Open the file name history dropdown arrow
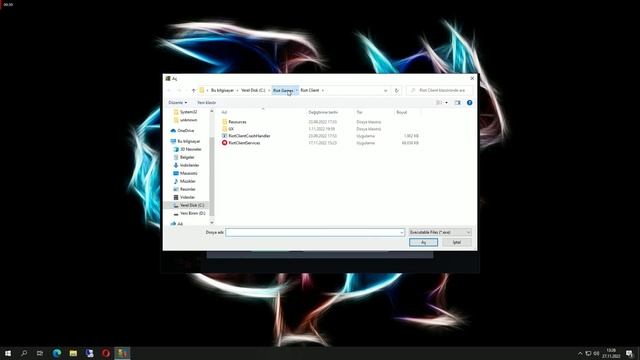 pyautogui.click(x=402, y=232)
